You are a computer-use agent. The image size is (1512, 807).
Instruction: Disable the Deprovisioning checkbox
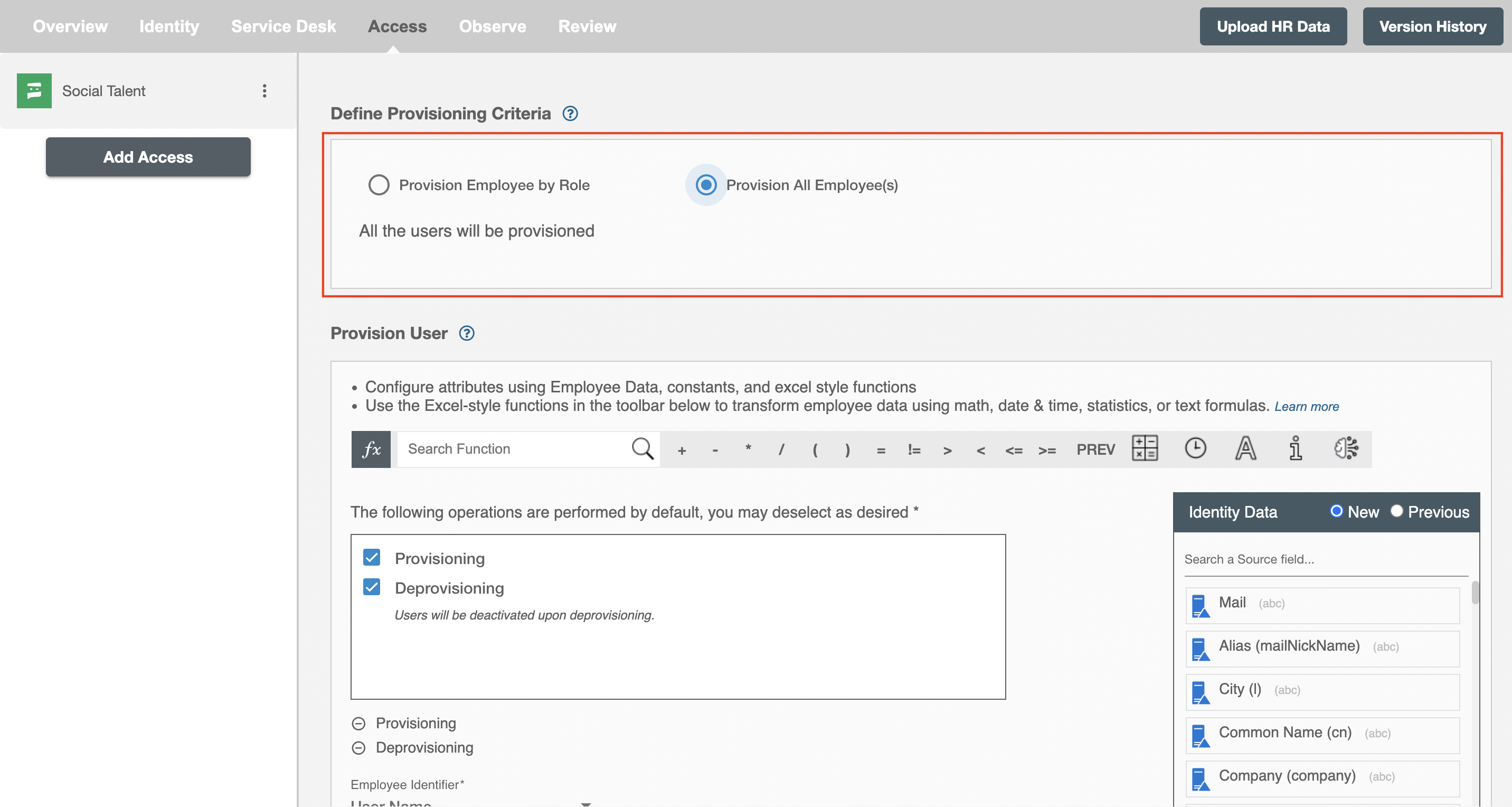click(372, 587)
